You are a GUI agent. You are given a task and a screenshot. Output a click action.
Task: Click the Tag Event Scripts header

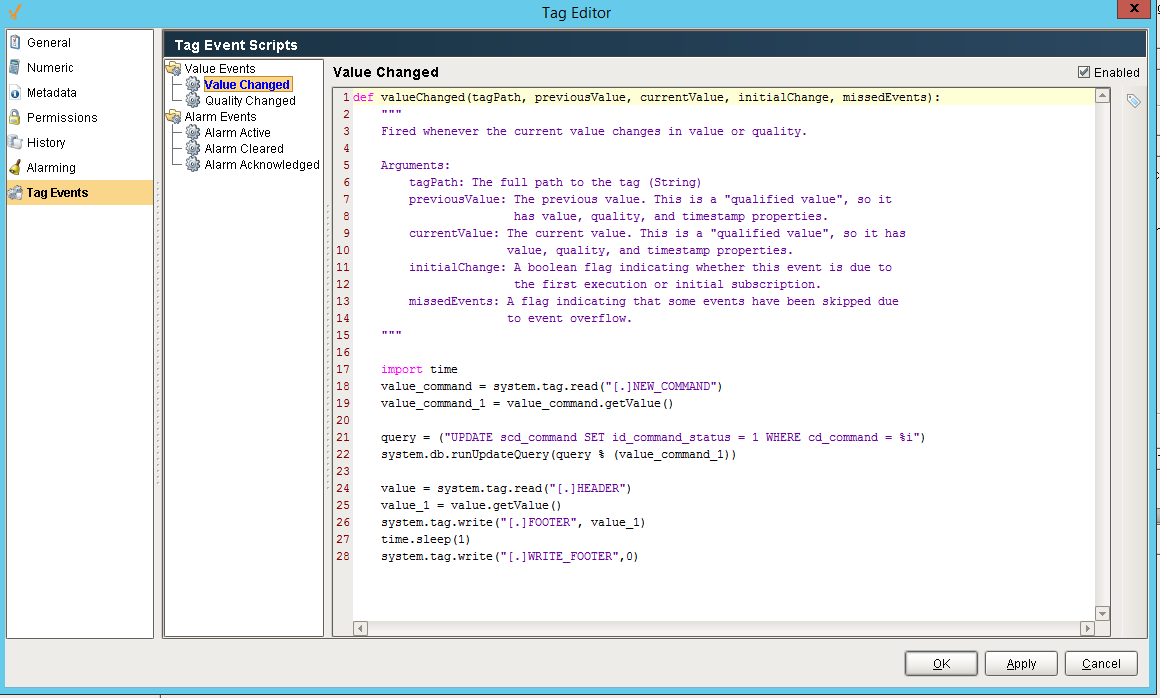[x=235, y=45]
